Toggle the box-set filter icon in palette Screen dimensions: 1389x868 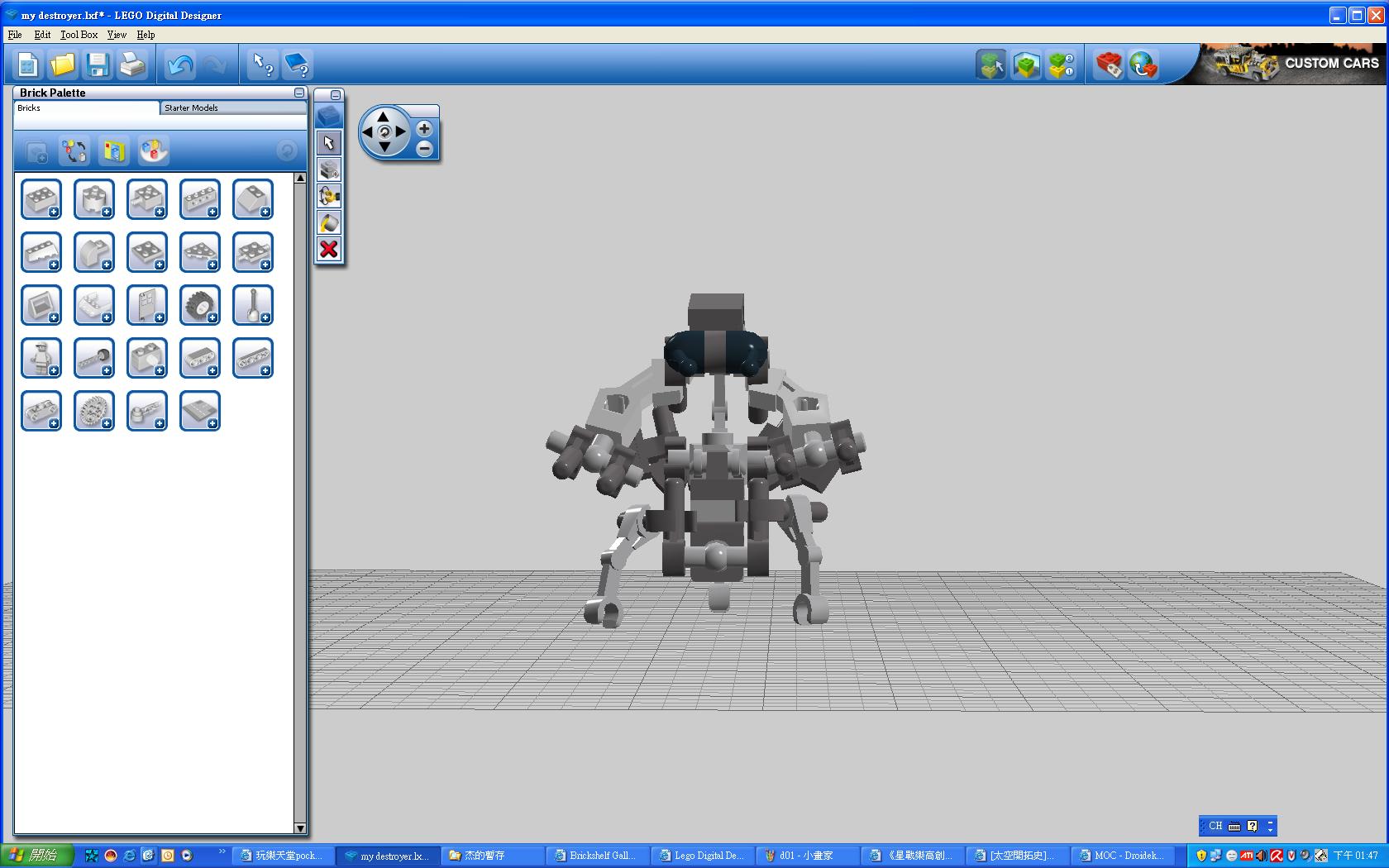pyautogui.click(x=114, y=151)
